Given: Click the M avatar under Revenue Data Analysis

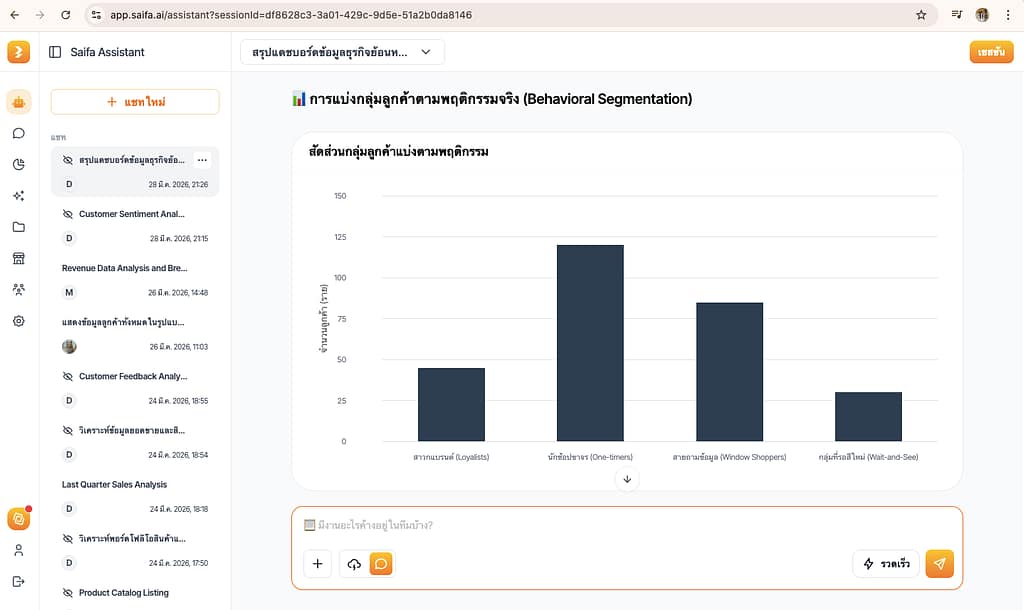Looking at the screenshot, I should tap(69, 293).
